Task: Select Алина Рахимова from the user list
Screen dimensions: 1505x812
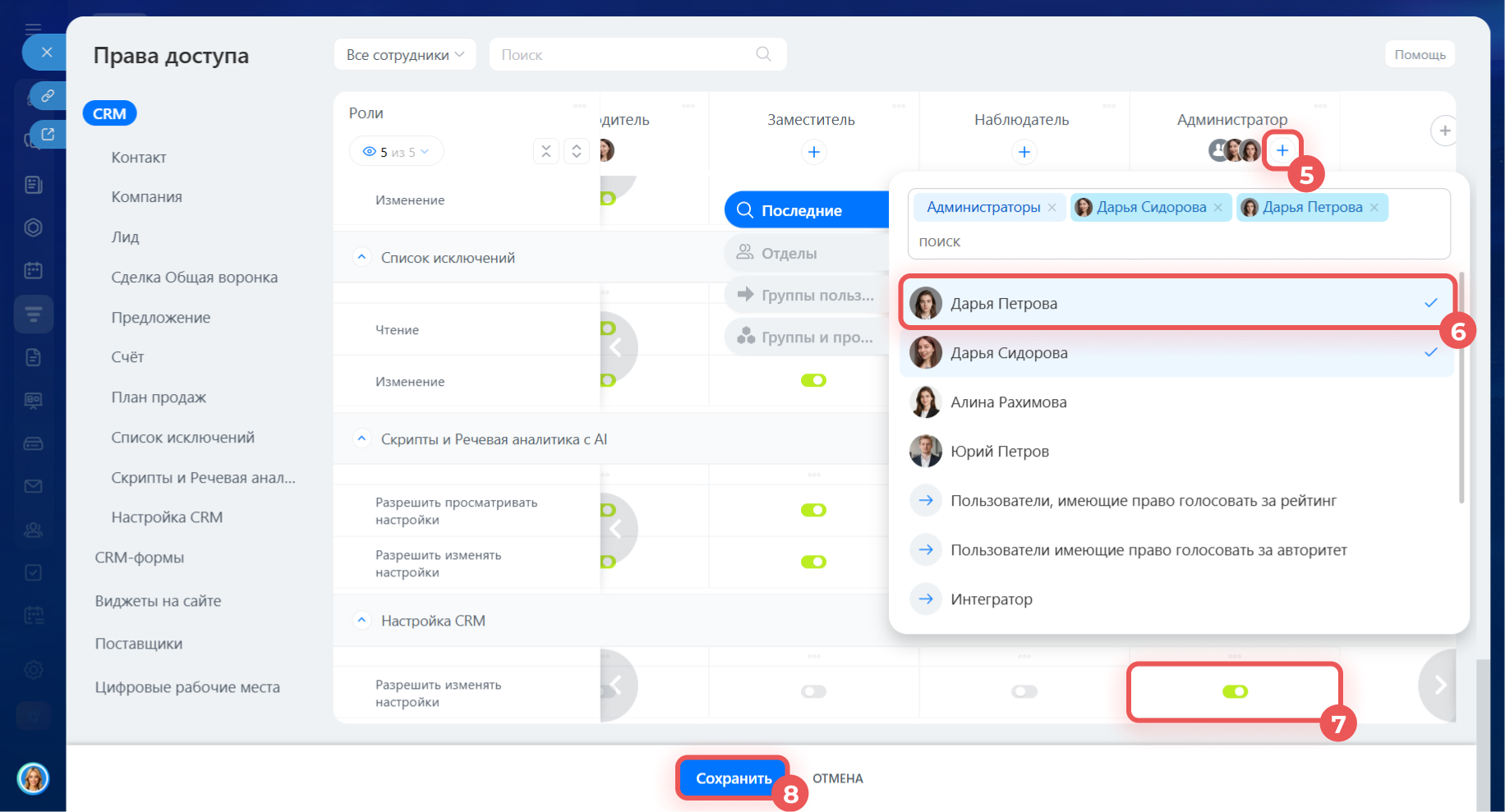Action: pyautogui.click(x=1008, y=402)
